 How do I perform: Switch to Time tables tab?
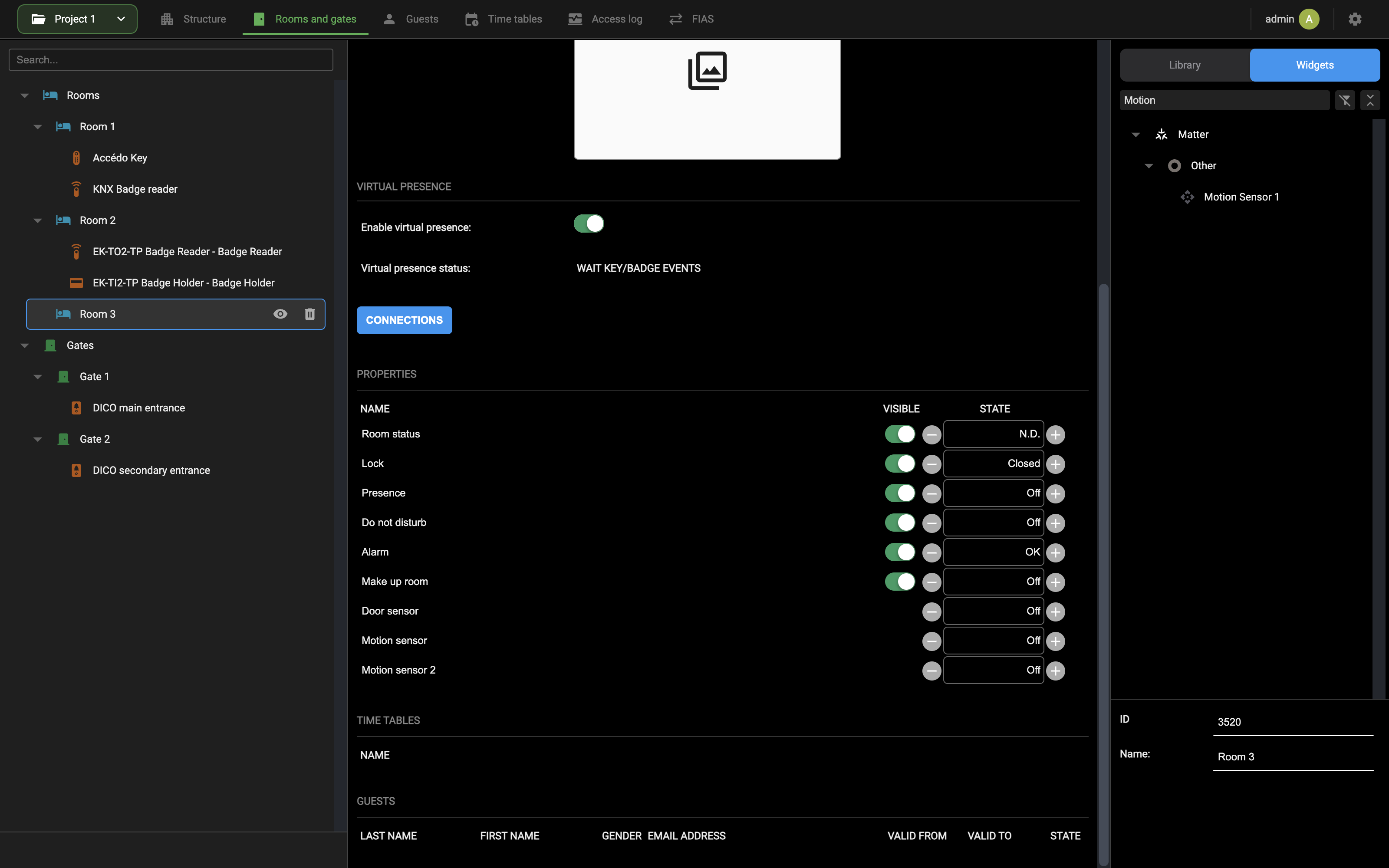tap(504, 19)
